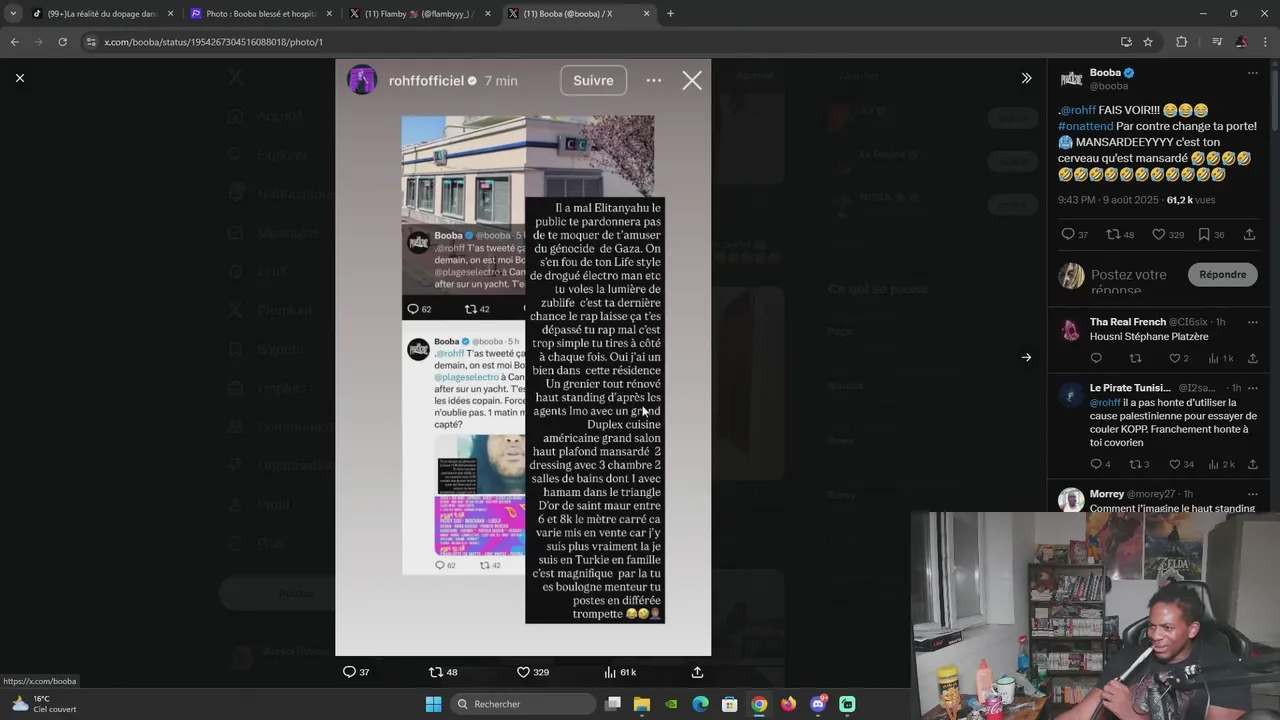View analytics icon showing 61 k
Screen dimensions: 1280x720
[x=610, y=672]
